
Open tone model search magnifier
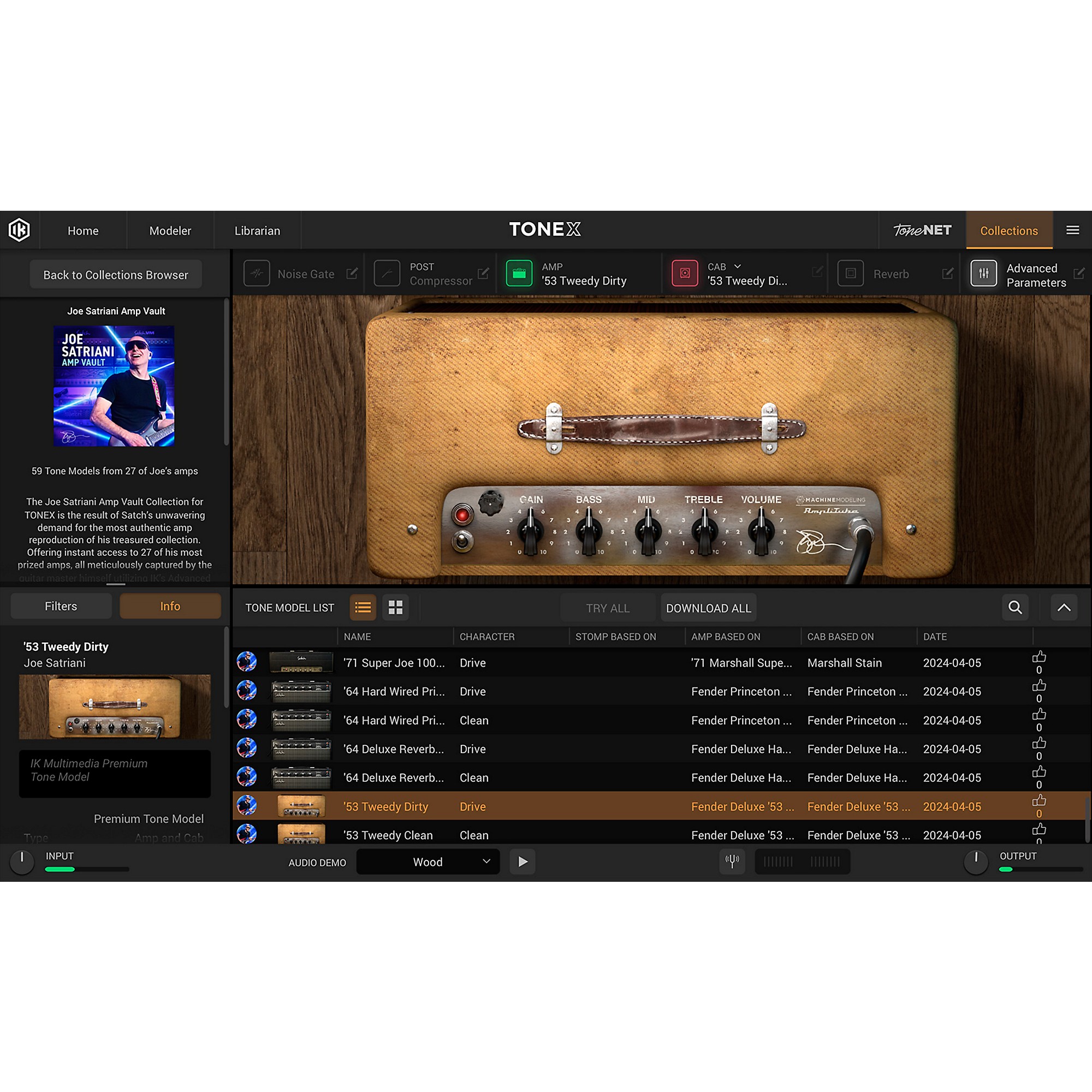pos(1015,608)
